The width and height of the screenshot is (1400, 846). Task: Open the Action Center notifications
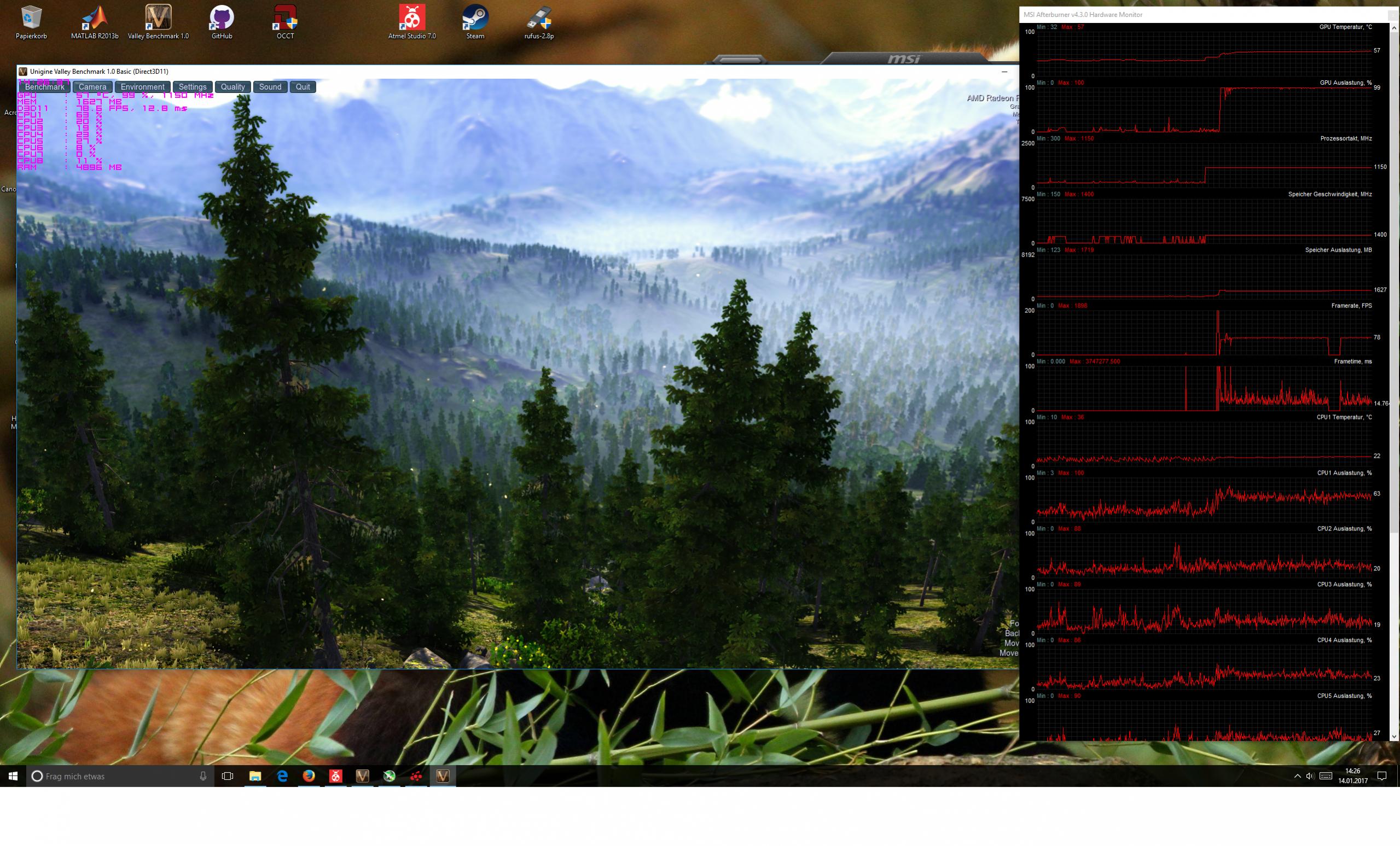(x=1382, y=776)
